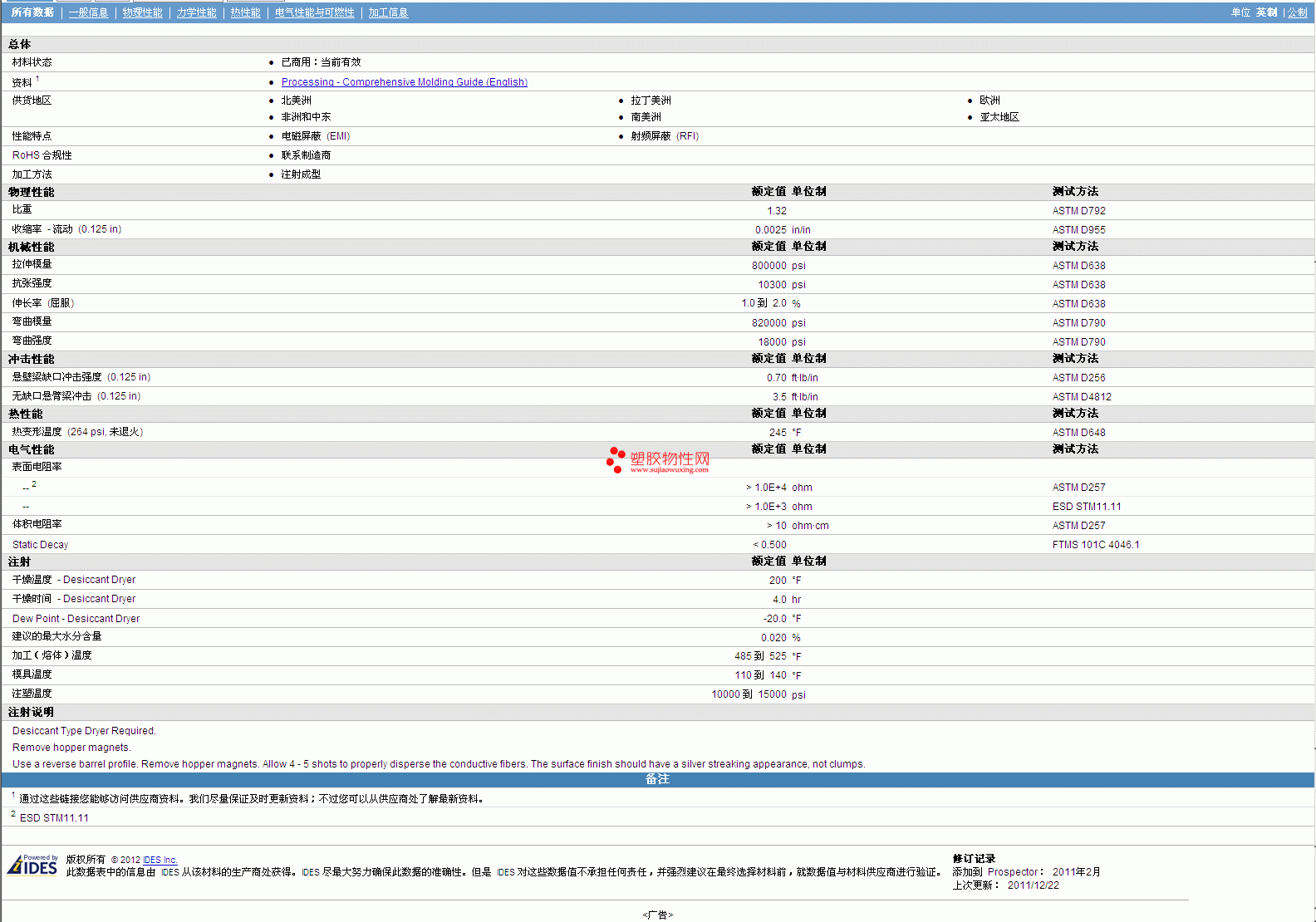
Task: Select the 弯曲强度 value 18000
Action: point(772,342)
